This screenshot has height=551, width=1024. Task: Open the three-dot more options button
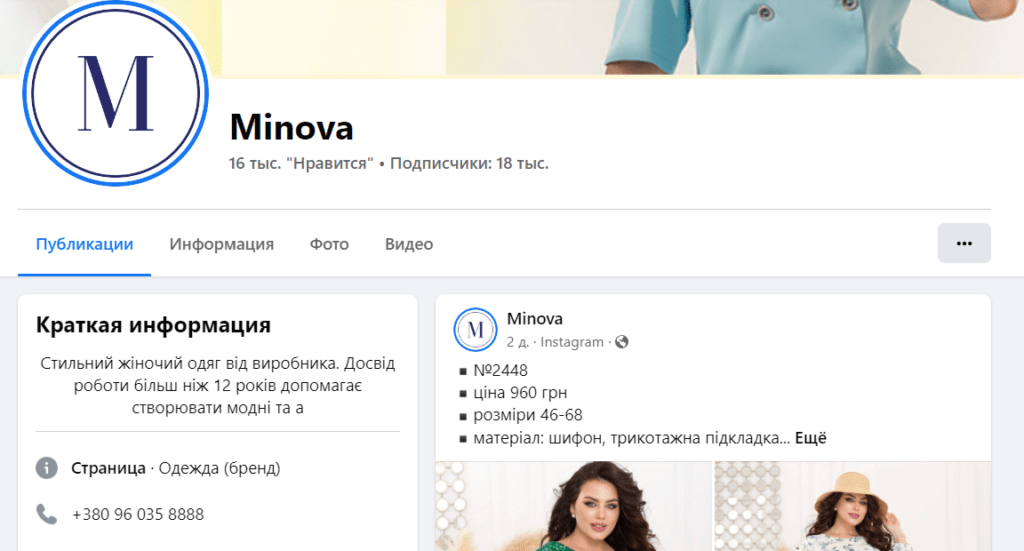(x=964, y=244)
